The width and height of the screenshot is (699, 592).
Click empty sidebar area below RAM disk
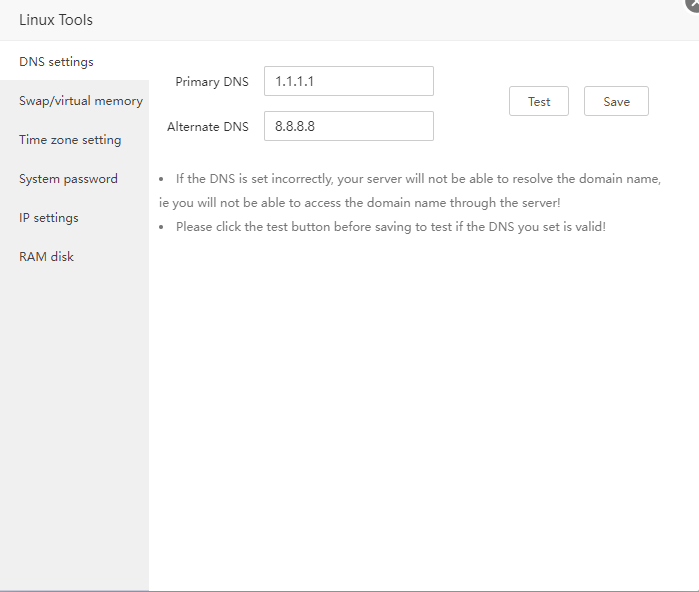tap(74, 420)
